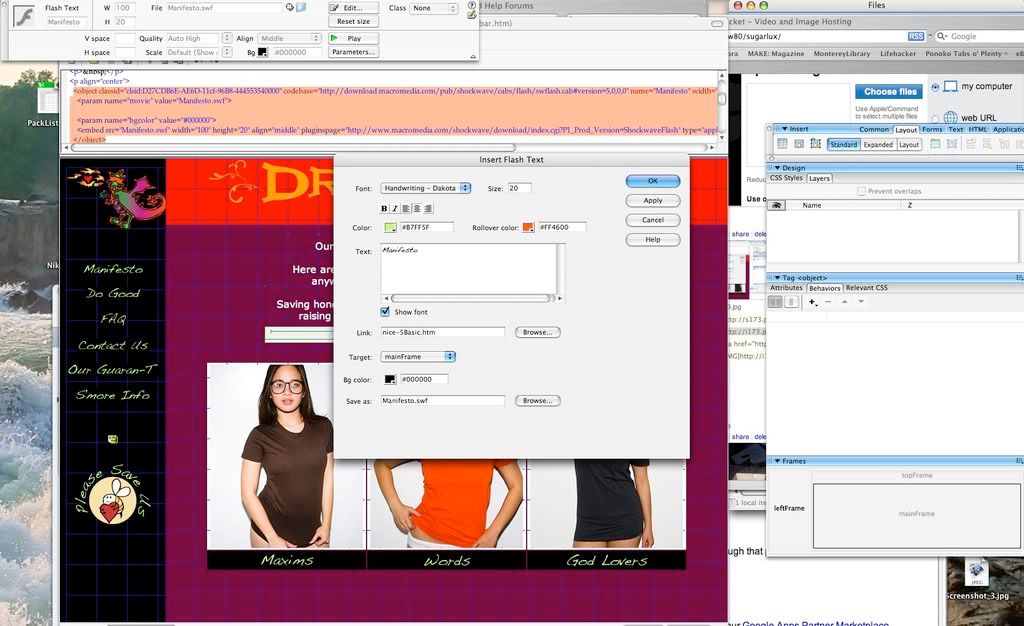Click the Insert Div Tag icon in Layout bar
This screenshot has width=1024, height=626.
[799, 144]
